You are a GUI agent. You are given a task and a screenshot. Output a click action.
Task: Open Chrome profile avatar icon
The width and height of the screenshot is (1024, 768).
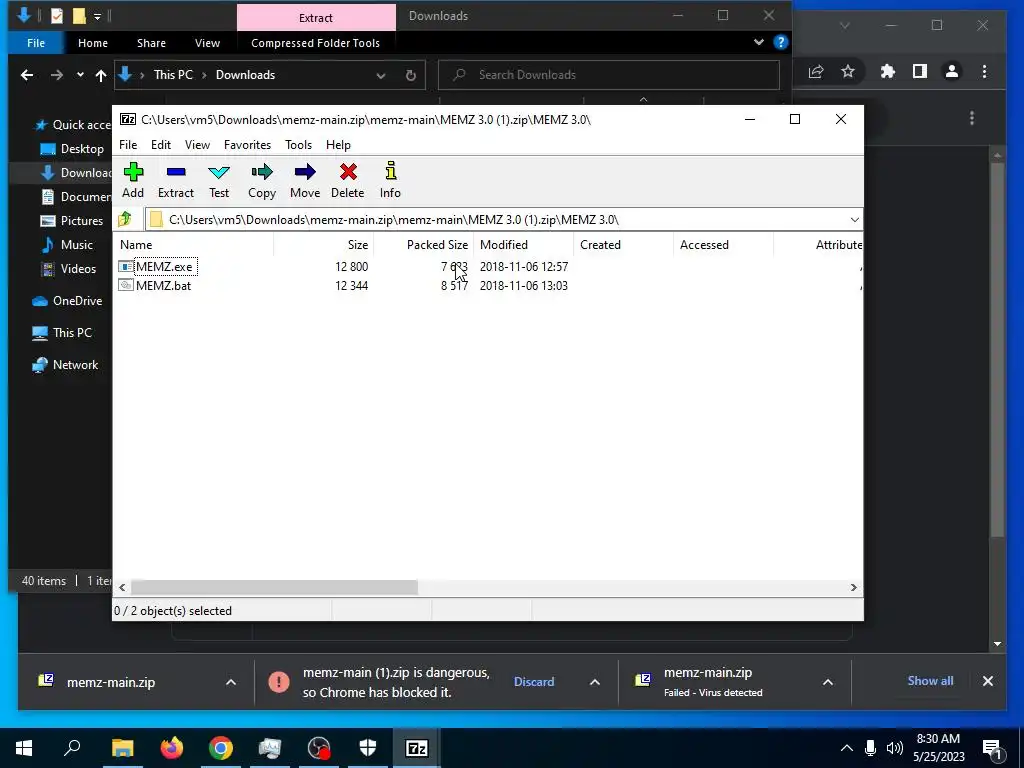[952, 71]
